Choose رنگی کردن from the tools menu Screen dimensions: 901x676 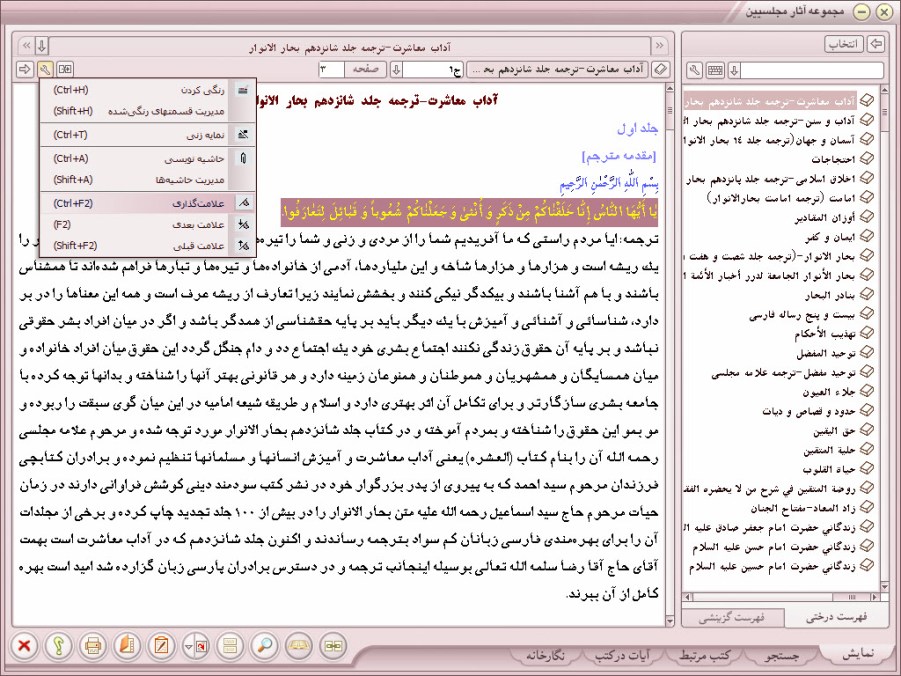148,90
